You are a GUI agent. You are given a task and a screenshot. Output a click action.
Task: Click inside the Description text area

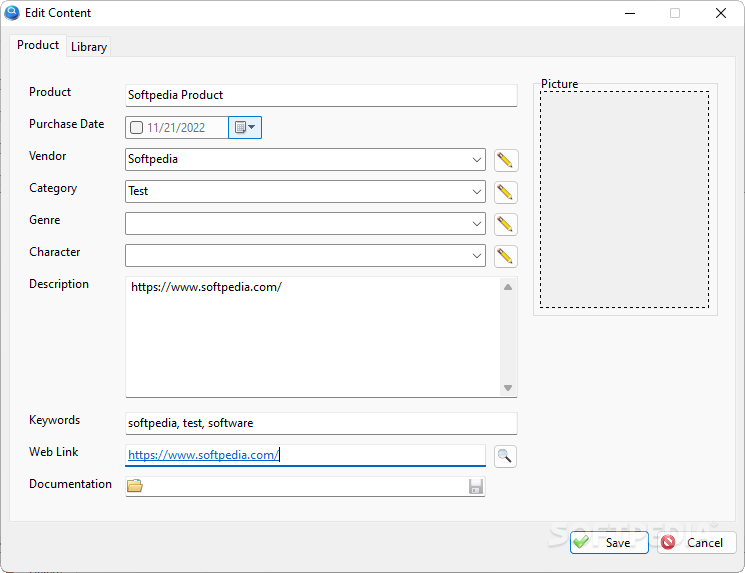coord(313,337)
